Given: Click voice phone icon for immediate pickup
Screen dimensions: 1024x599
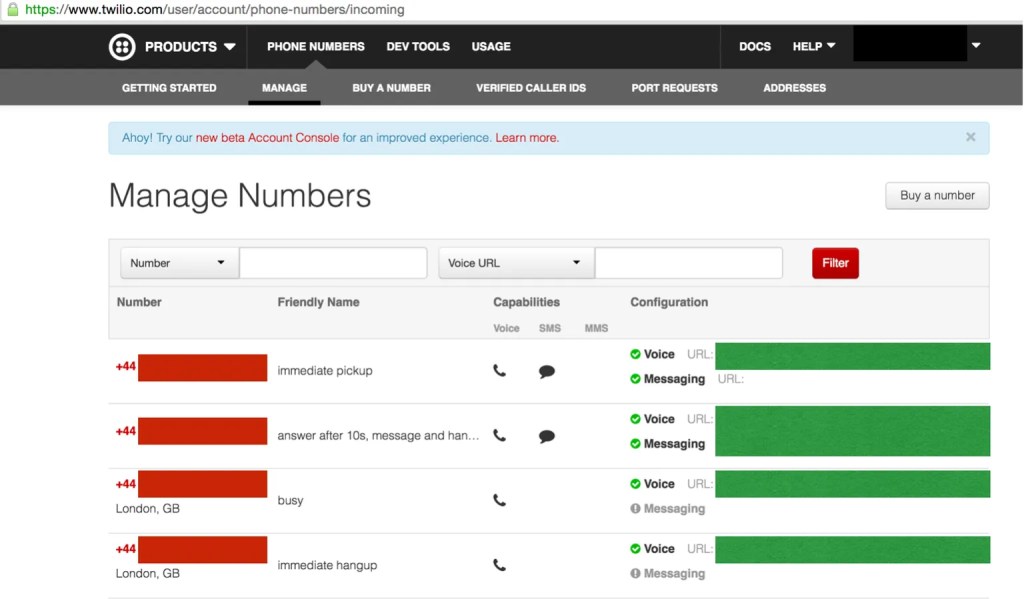Looking at the screenshot, I should click(x=499, y=371).
